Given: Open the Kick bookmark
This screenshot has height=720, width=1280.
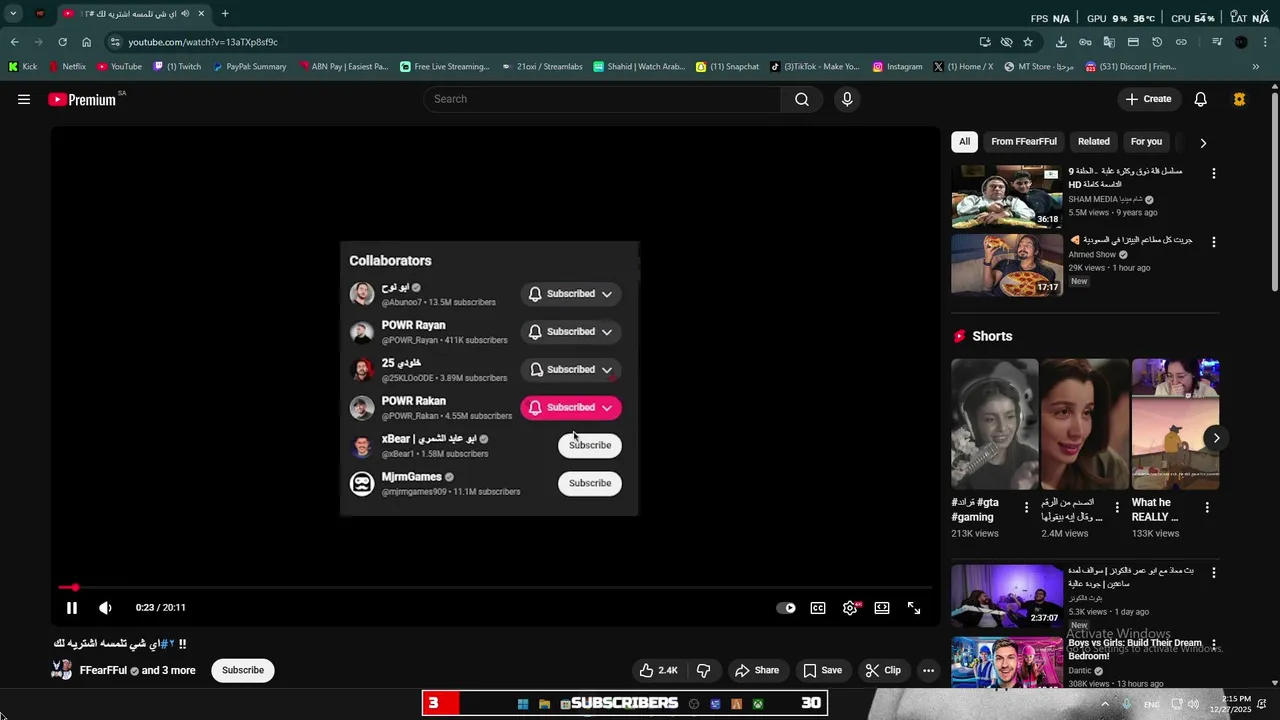Looking at the screenshot, I should [x=23, y=67].
